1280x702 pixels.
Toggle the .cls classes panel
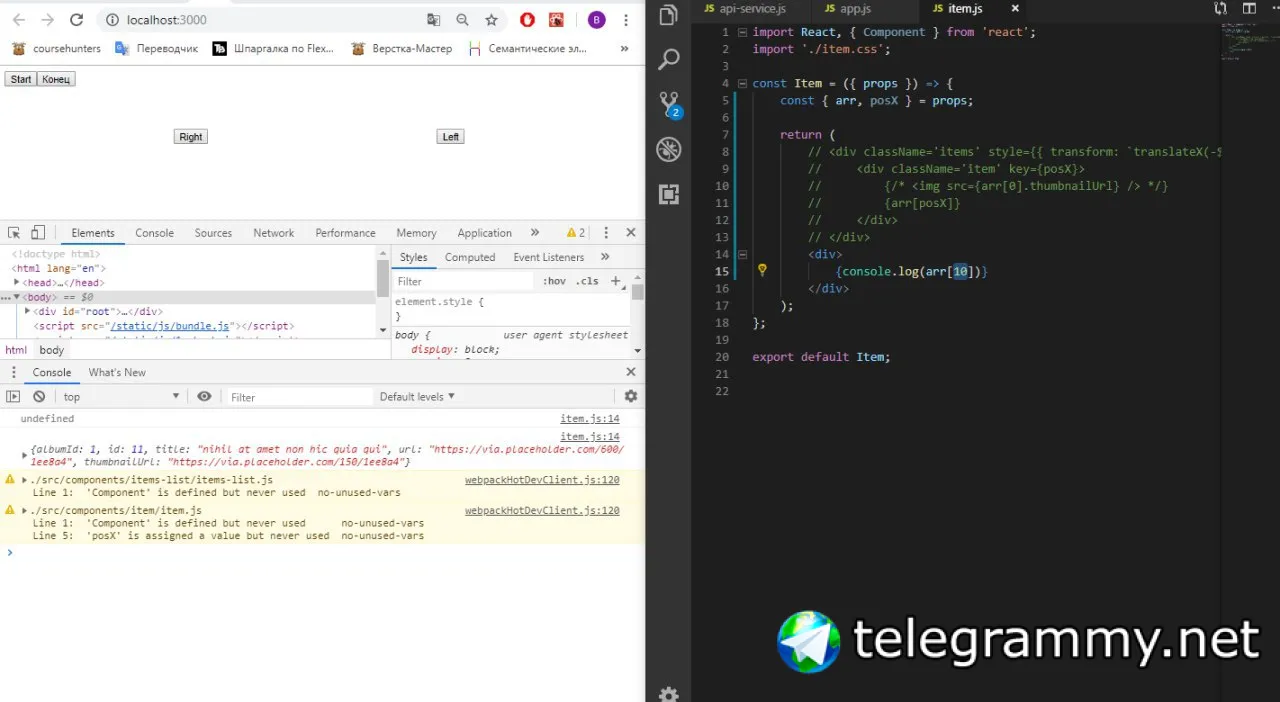click(x=587, y=281)
